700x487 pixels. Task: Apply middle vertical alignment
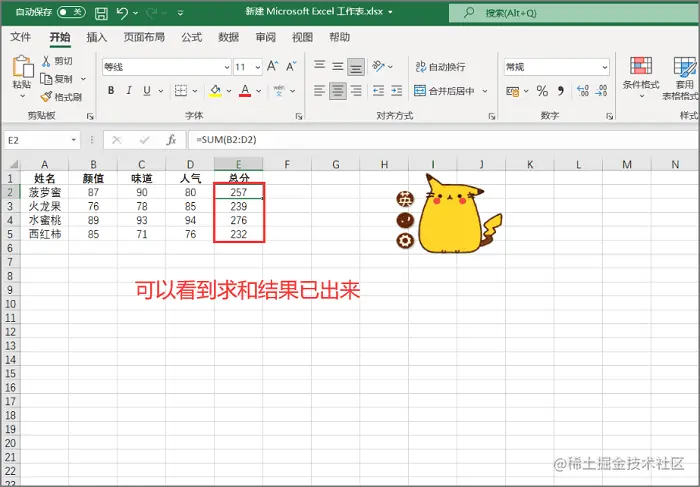(x=338, y=67)
